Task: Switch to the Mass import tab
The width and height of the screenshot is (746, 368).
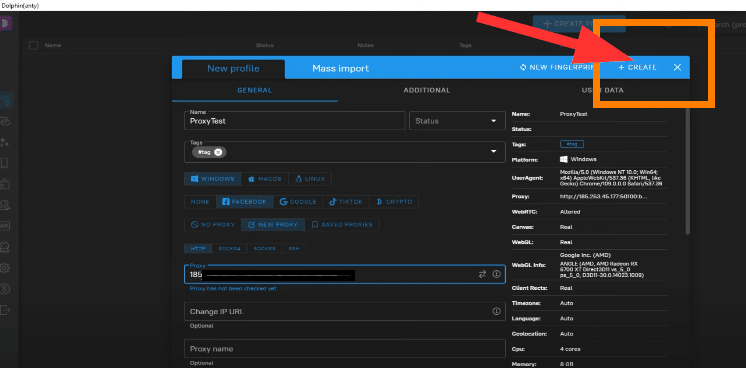Action: pos(340,69)
